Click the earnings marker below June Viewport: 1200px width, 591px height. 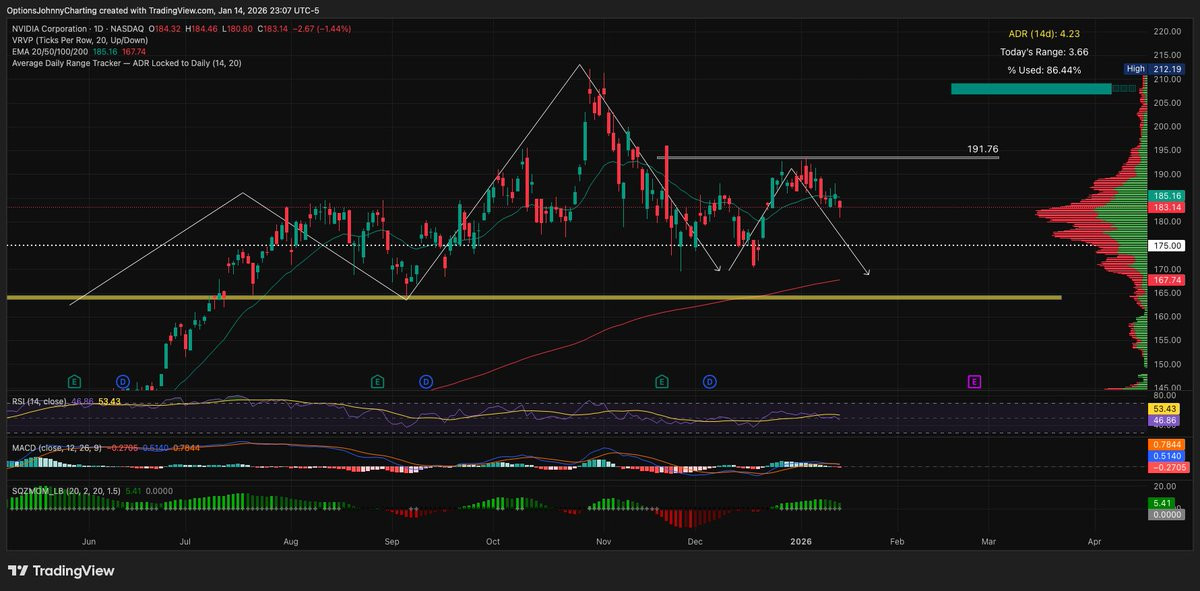[x=74, y=381]
